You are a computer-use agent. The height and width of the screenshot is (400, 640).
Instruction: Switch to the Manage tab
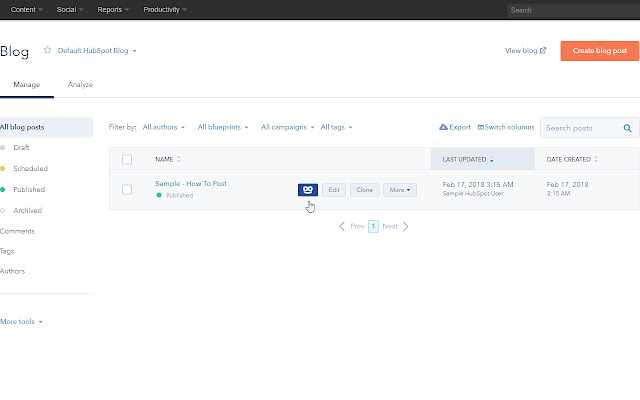coord(27,84)
